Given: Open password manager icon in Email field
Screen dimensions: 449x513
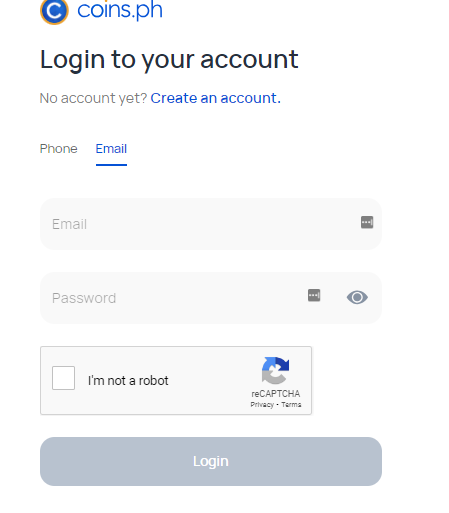Looking at the screenshot, I should (x=367, y=222).
